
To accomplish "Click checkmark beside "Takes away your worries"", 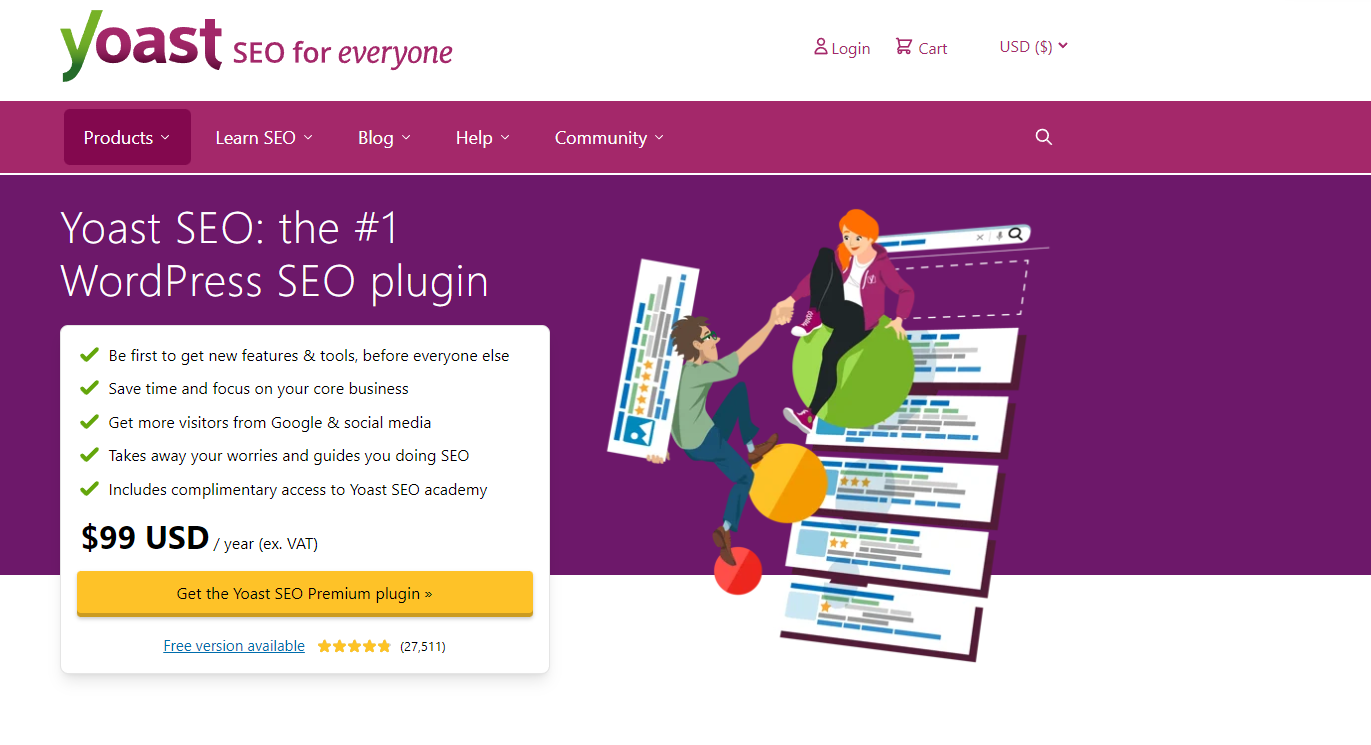I will [x=90, y=455].
